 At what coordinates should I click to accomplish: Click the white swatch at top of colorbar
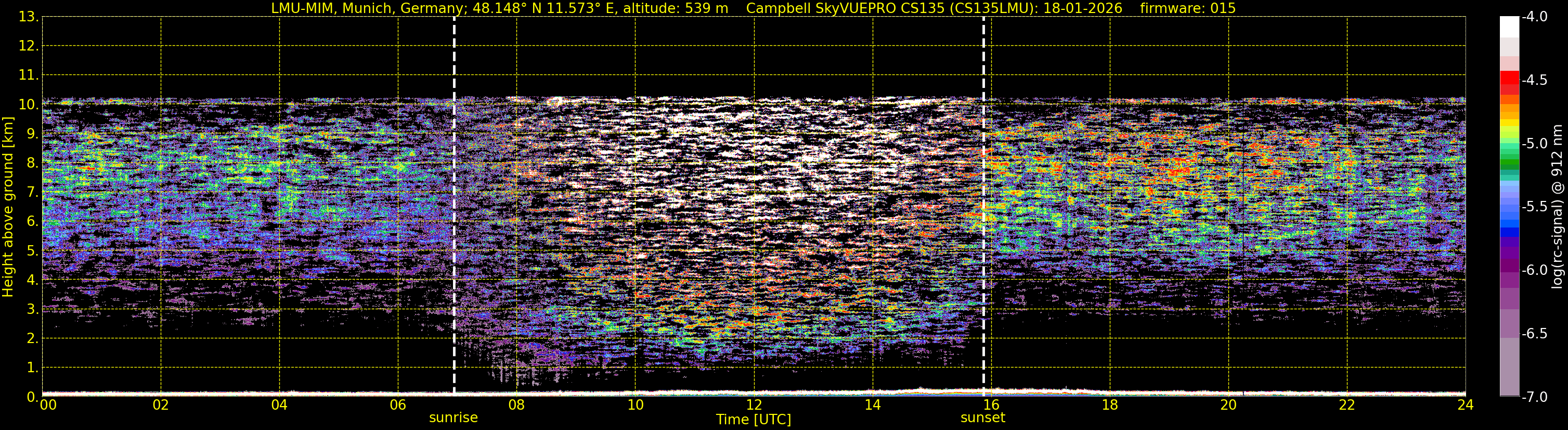[x=1510, y=27]
